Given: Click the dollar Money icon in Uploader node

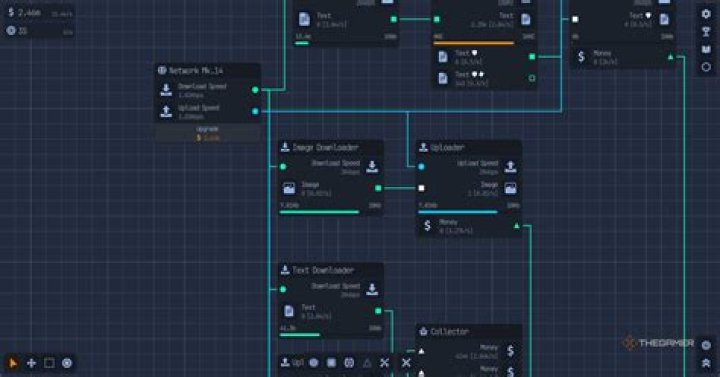Looking at the screenshot, I should (428, 225).
